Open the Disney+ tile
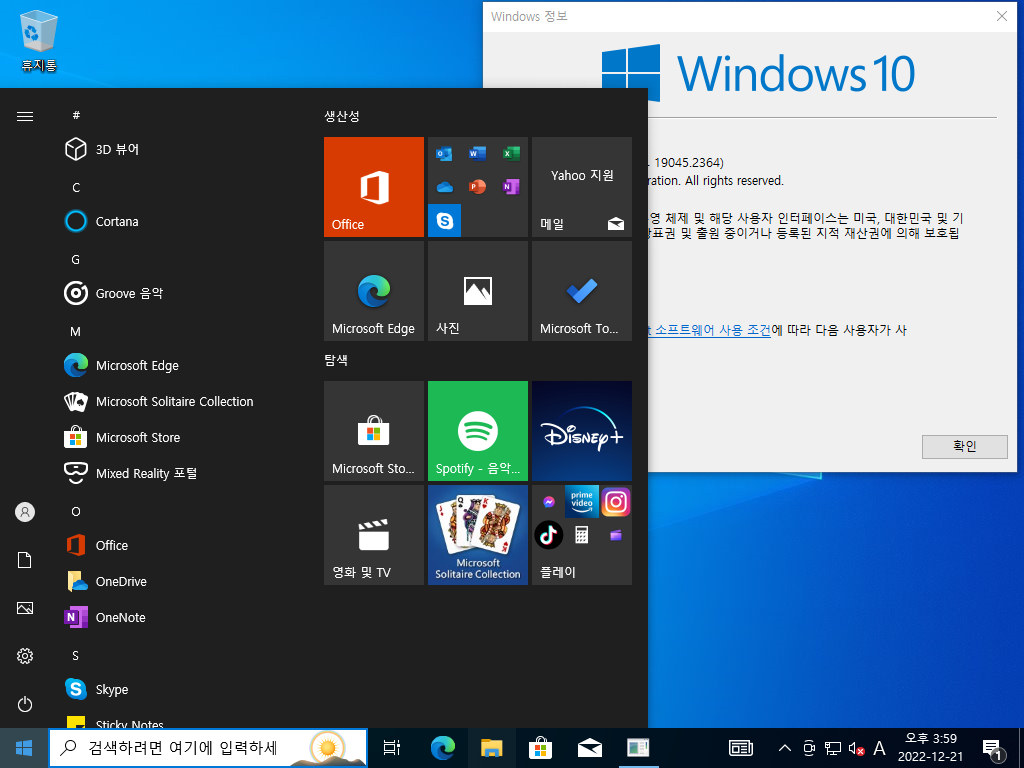 point(582,431)
